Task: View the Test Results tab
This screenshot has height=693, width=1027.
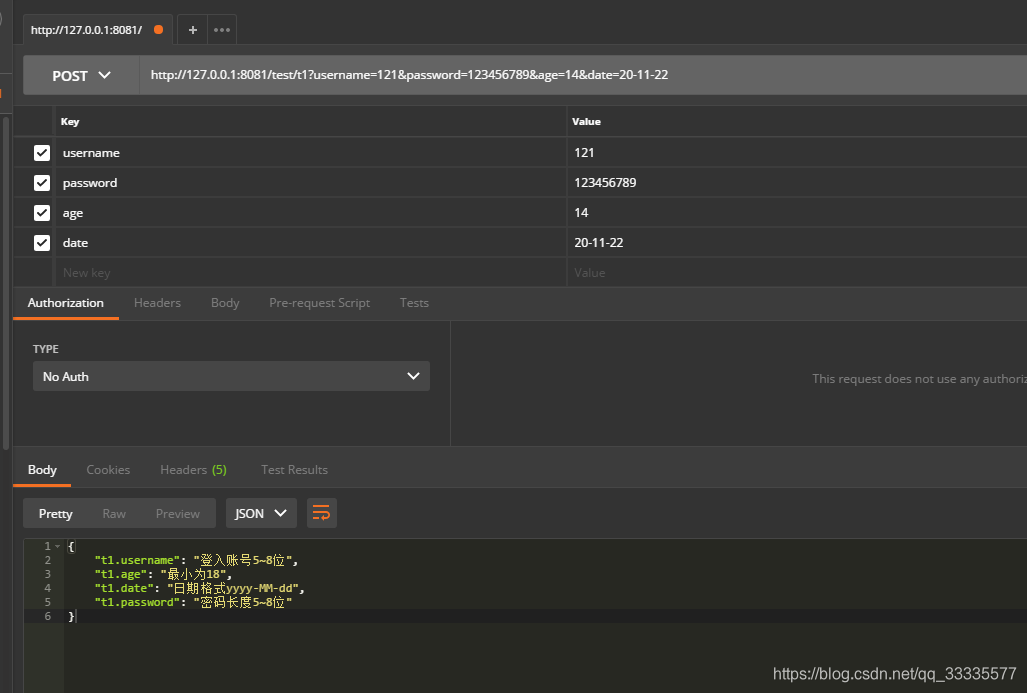Action: pos(294,469)
